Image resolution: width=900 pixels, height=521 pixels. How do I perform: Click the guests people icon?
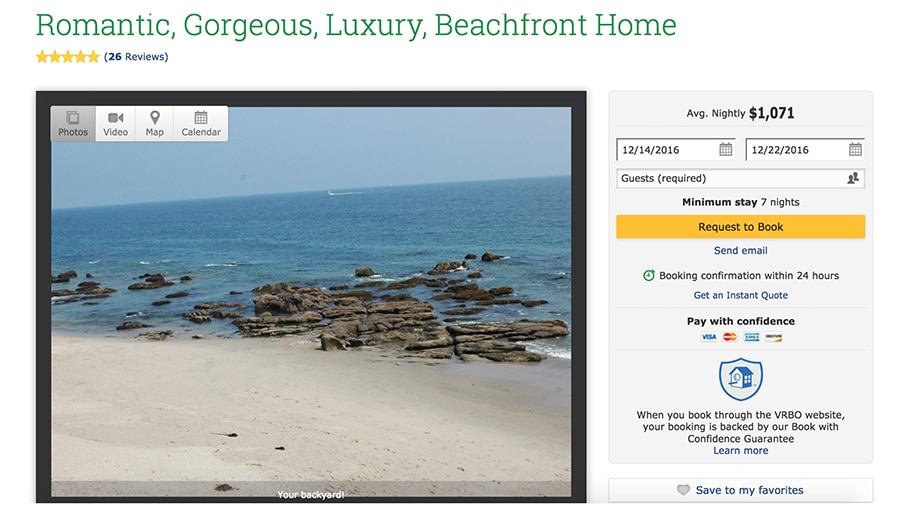[853, 178]
